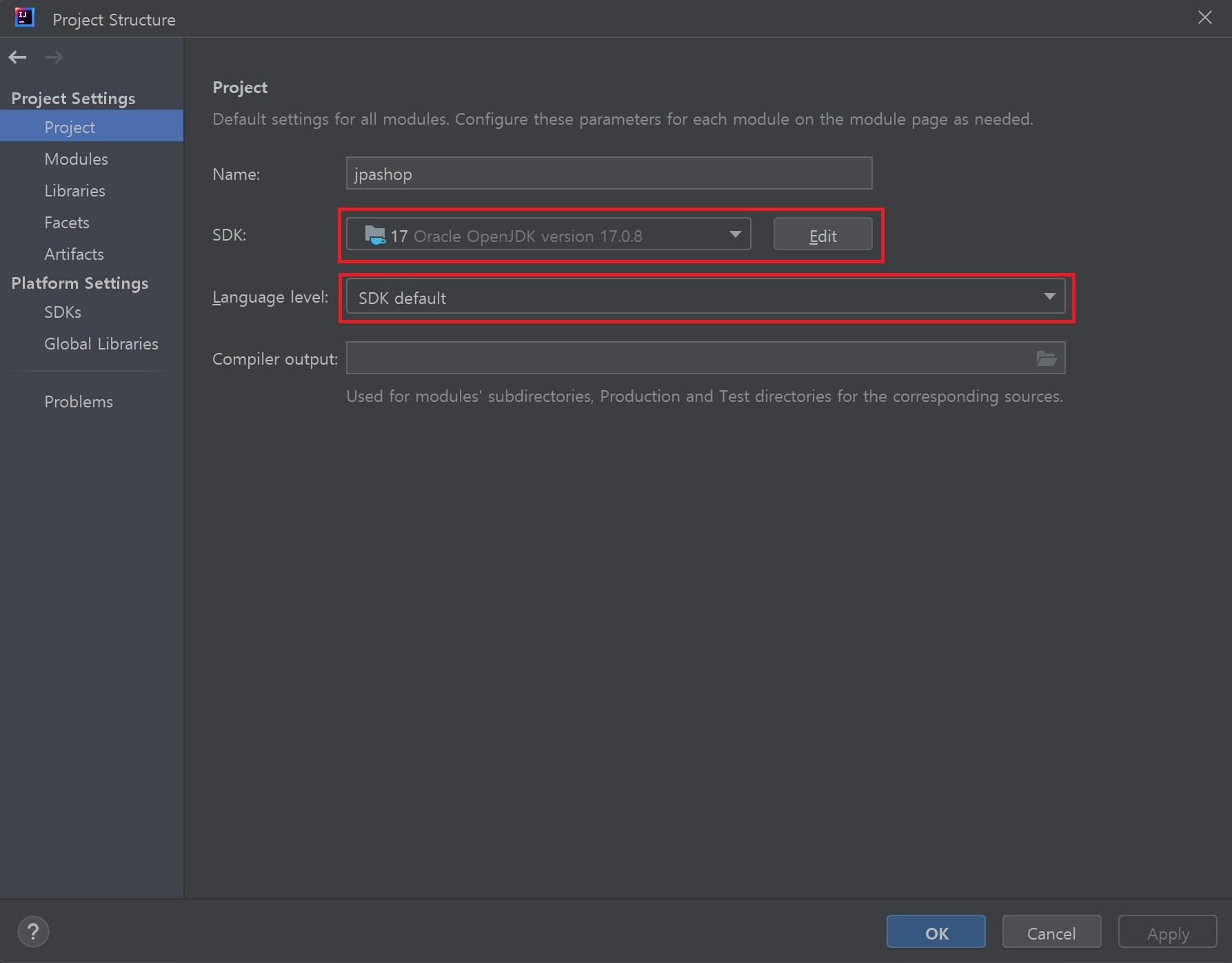Click the Compiler output label

point(275,359)
